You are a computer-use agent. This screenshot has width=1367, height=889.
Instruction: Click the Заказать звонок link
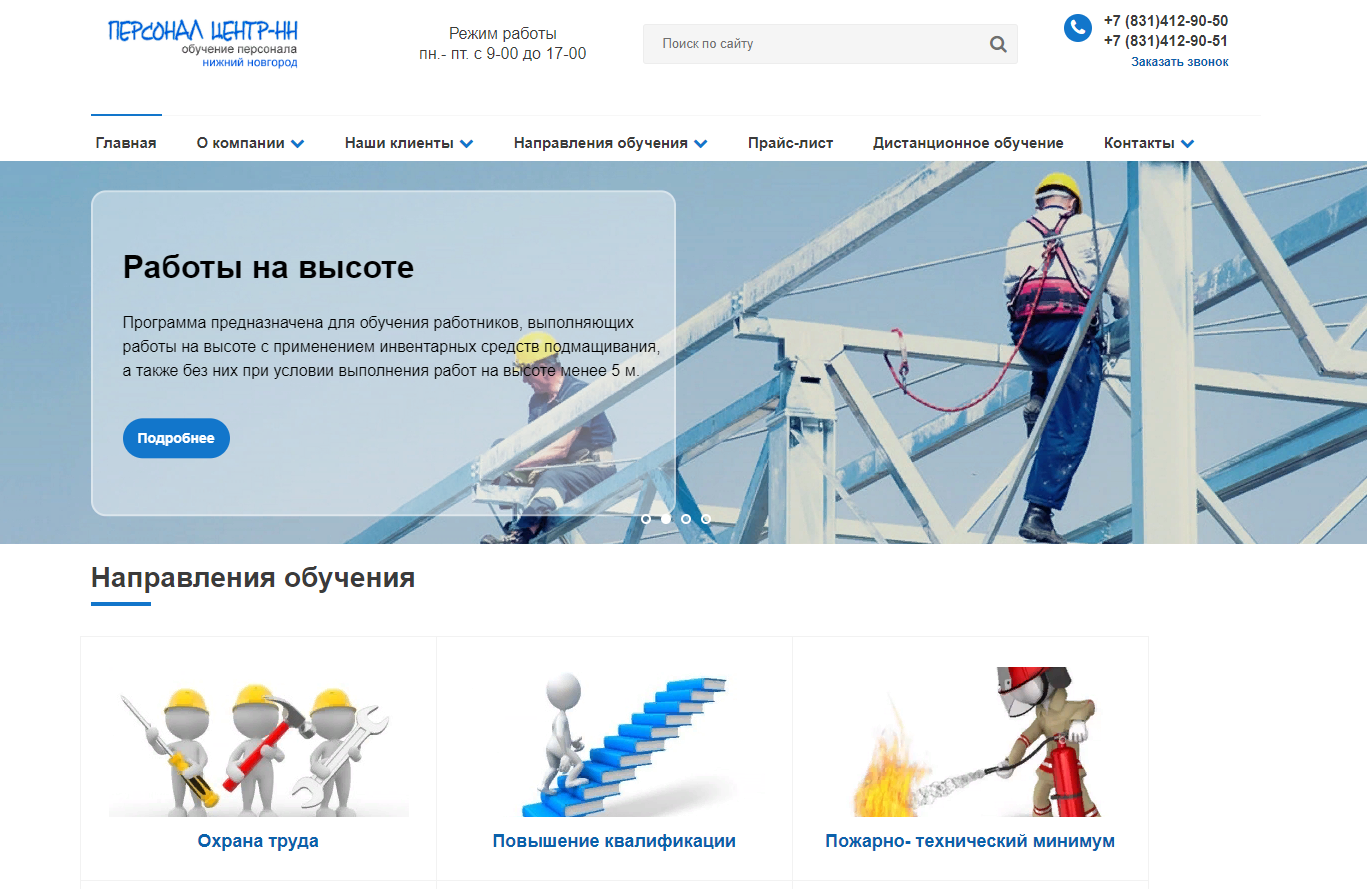point(1179,62)
